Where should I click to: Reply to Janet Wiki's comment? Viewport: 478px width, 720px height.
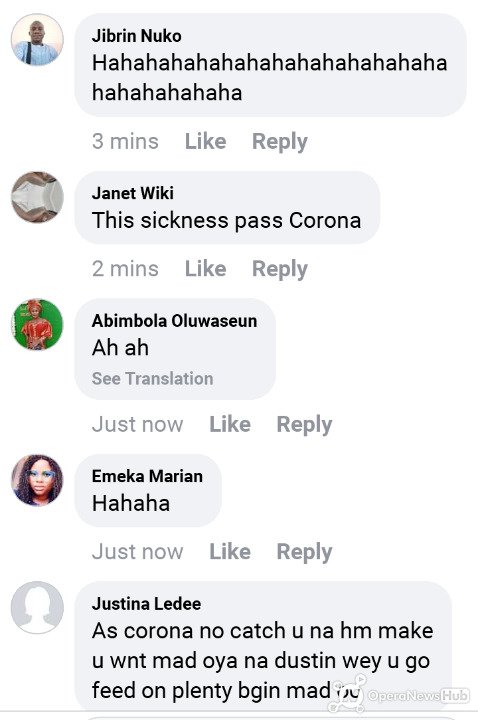point(280,269)
